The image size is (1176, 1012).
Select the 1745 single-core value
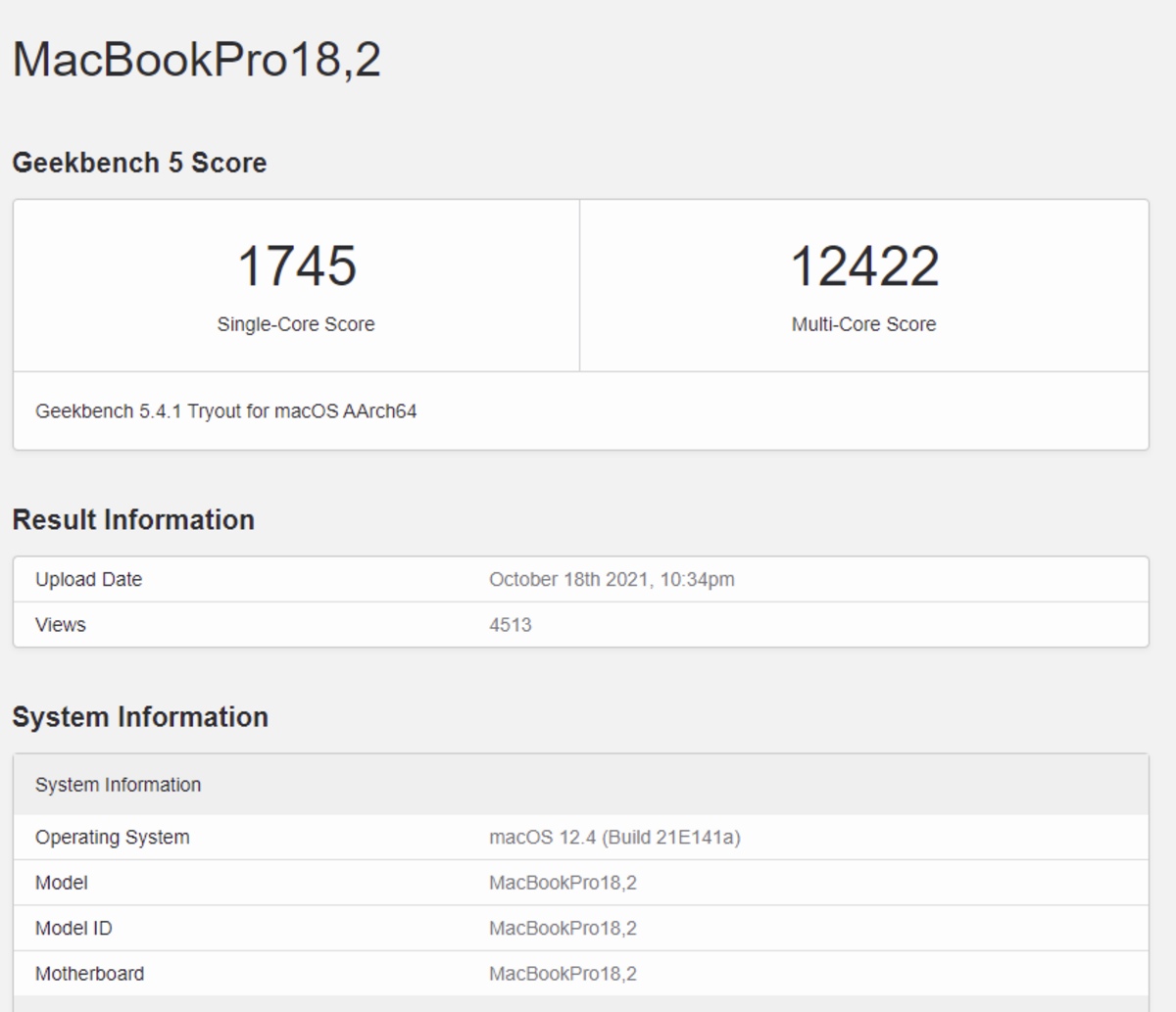coord(297,265)
